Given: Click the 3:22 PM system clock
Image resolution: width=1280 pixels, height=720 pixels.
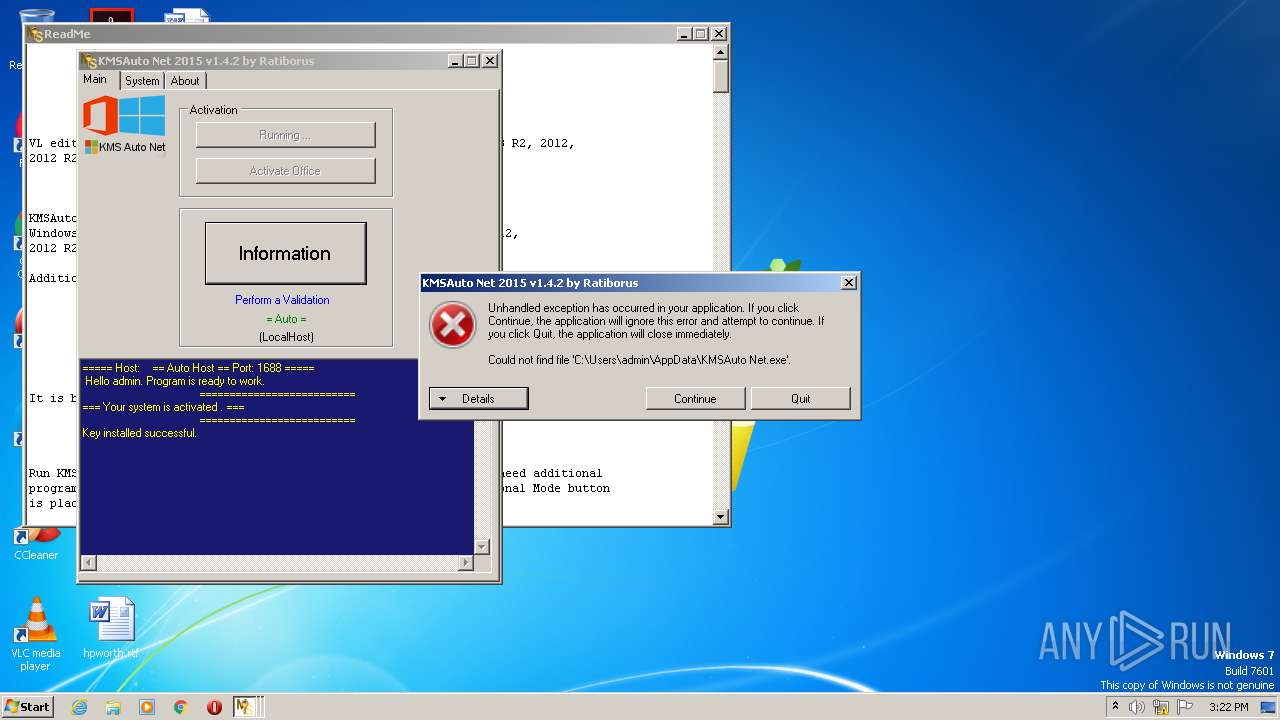Looking at the screenshot, I should (x=1229, y=707).
